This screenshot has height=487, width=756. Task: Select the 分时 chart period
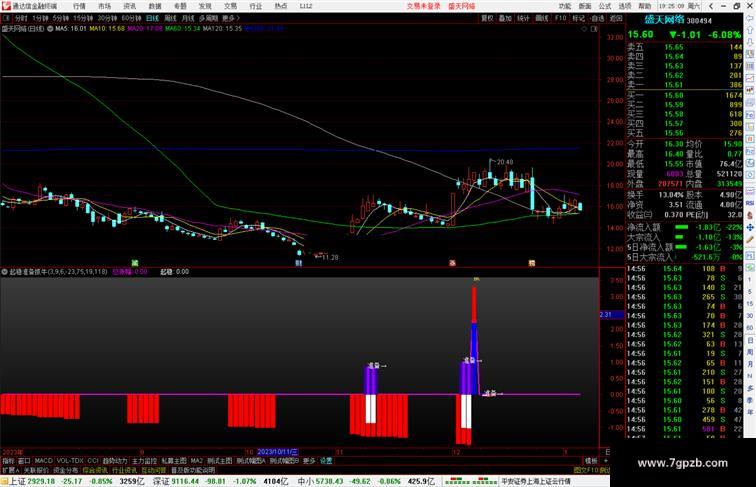point(21,18)
